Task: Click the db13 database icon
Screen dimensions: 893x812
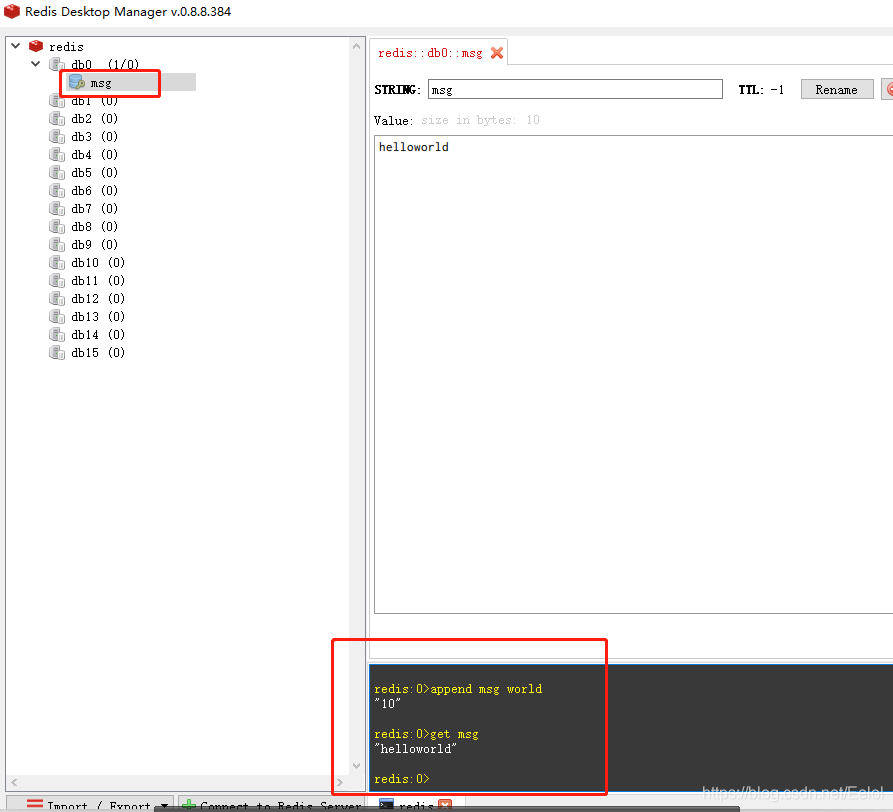Action: 57,317
